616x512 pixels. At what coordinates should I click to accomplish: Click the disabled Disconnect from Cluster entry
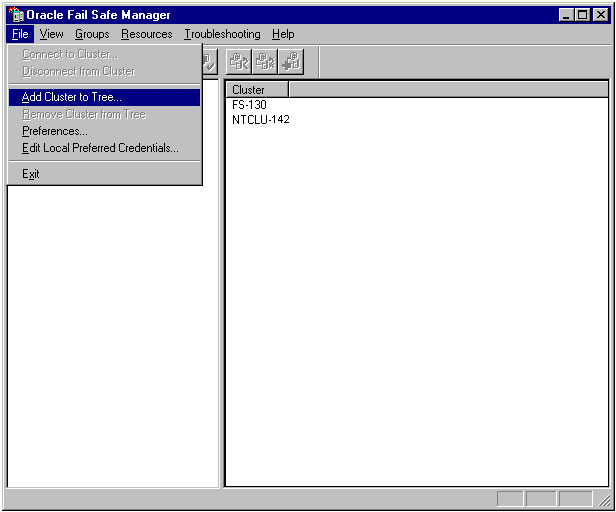pos(104,71)
